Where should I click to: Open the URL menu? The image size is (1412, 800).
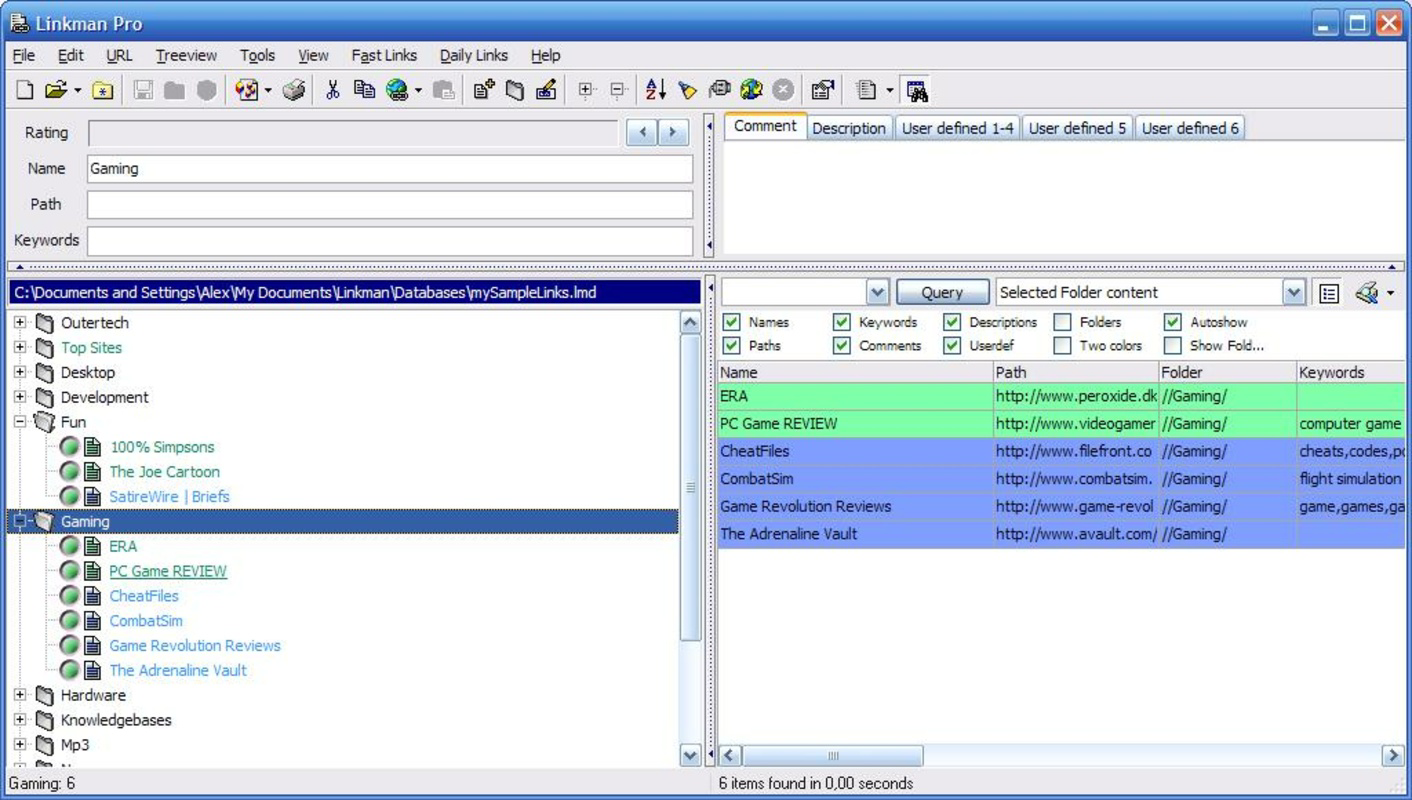[x=119, y=55]
